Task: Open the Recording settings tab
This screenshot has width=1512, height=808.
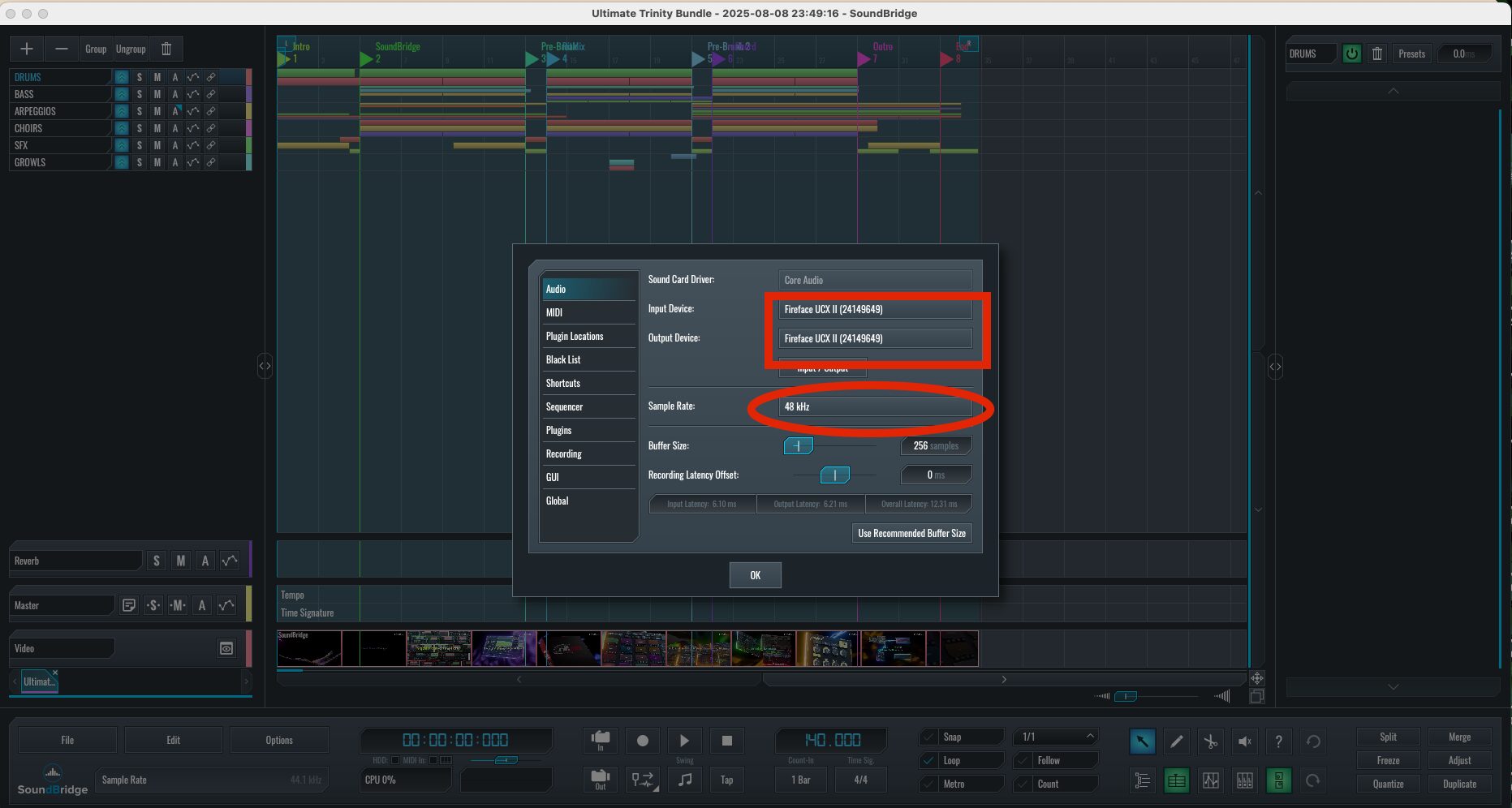Action: coord(589,453)
